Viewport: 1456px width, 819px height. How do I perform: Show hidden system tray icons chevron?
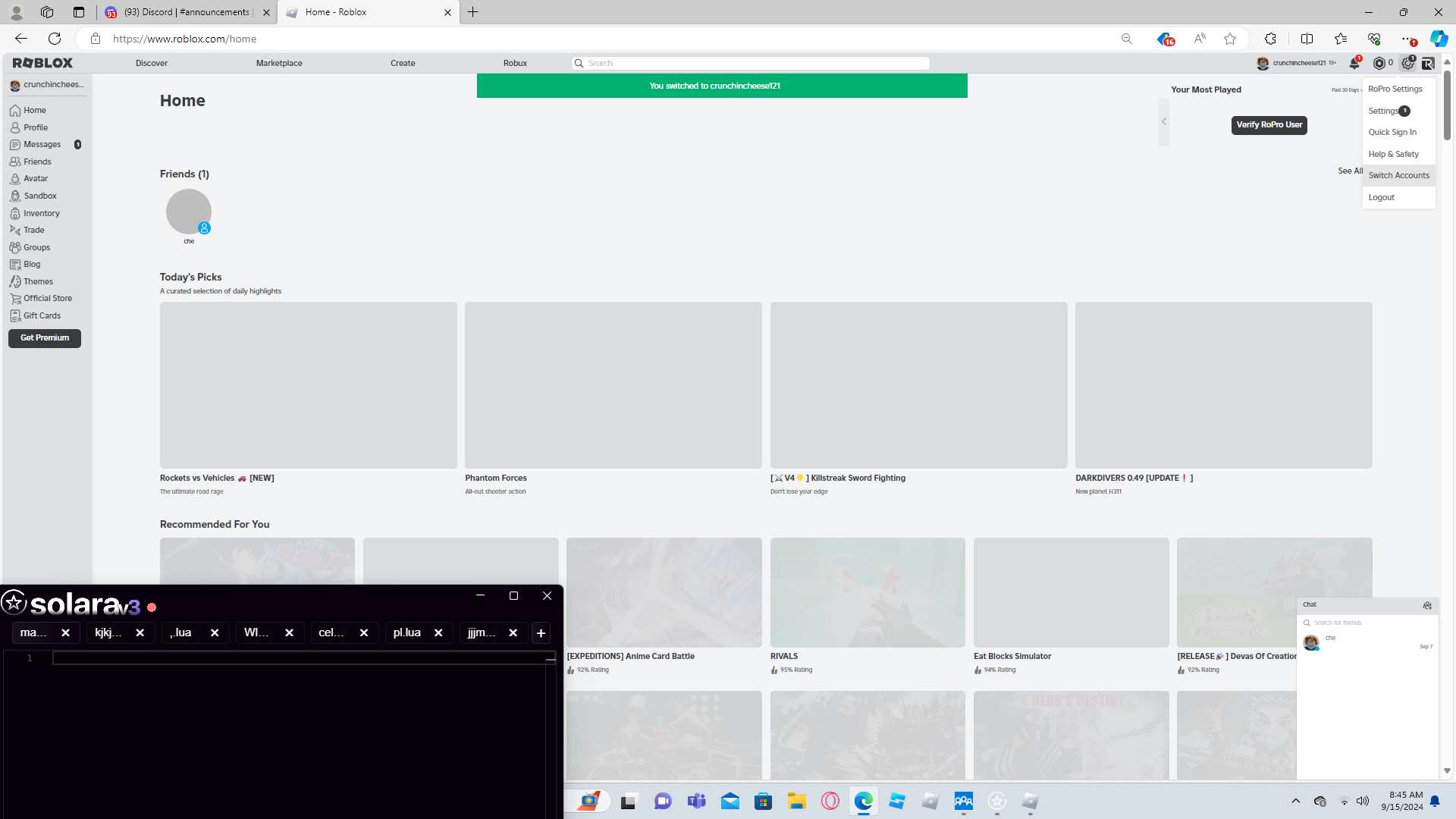point(1296,801)
